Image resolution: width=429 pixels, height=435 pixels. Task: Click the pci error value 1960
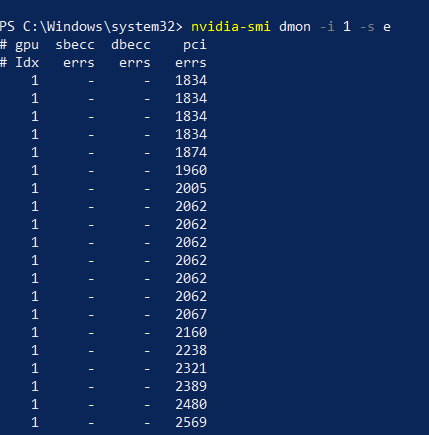click(191, 171)
